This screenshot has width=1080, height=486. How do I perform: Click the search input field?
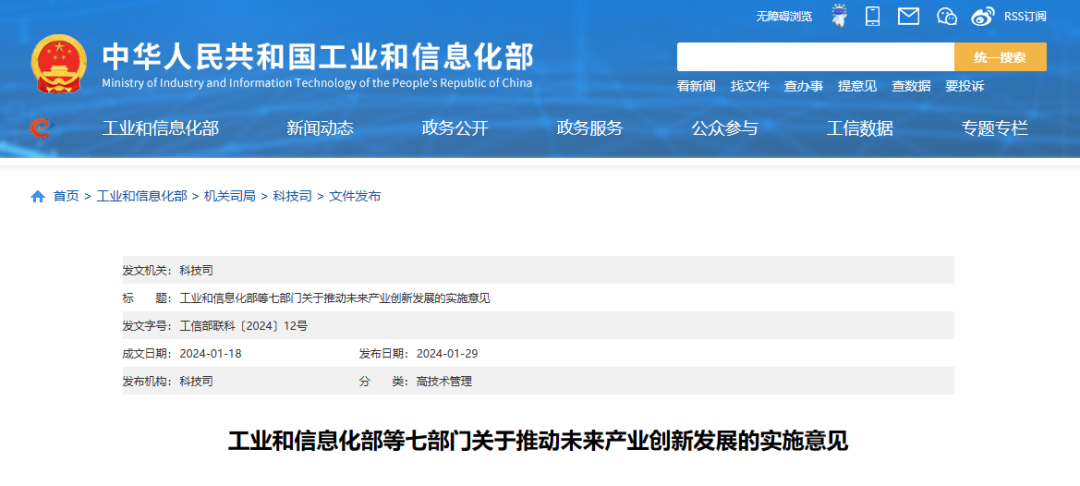[x=816, y=56]
